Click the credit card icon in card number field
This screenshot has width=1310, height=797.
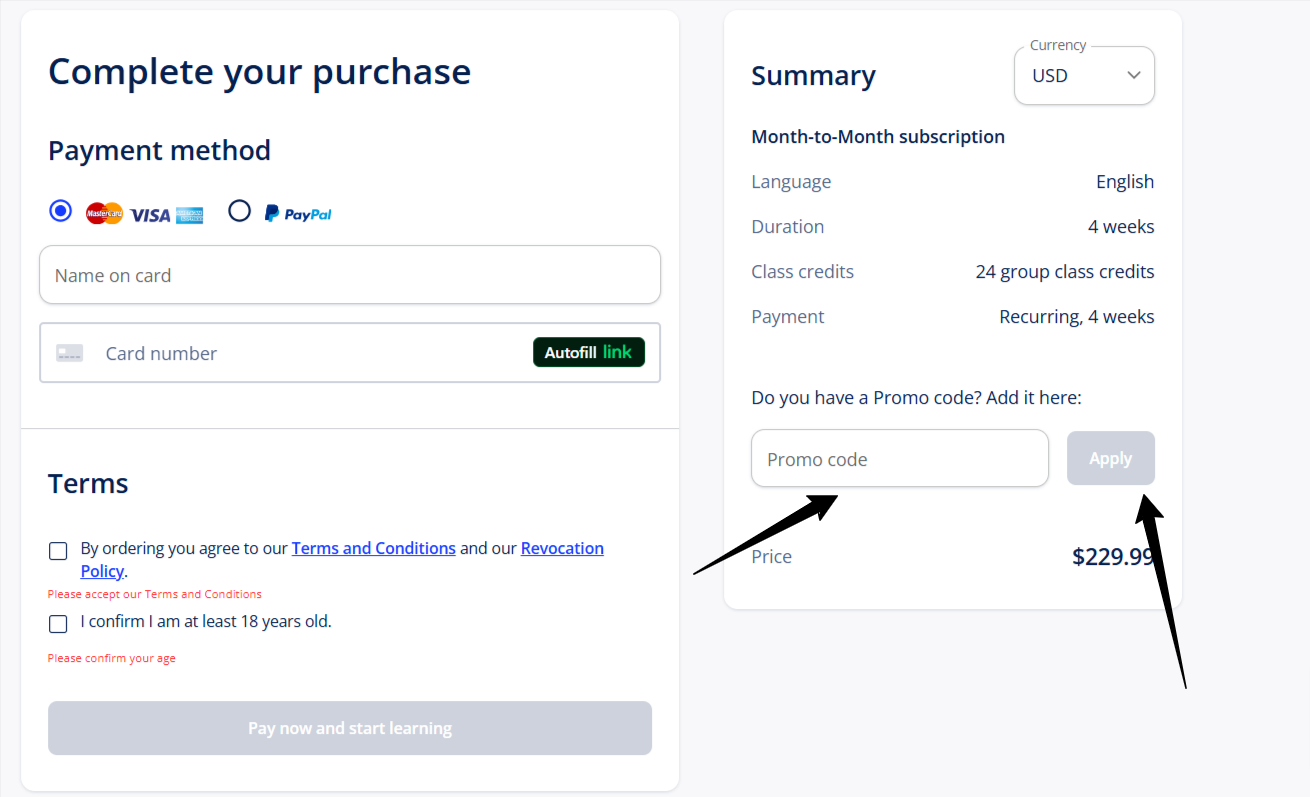(x=70, y=353)
